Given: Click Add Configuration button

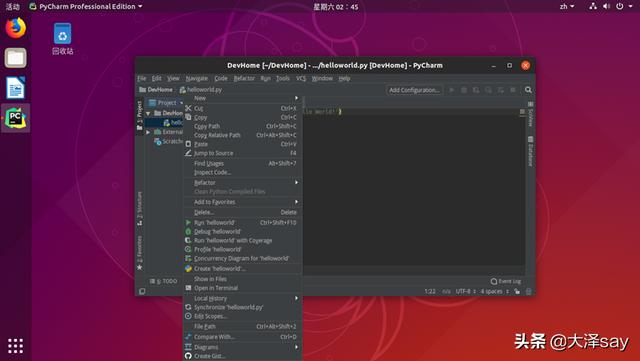Looking at the screenshot, I should click(x=414, y=90).
